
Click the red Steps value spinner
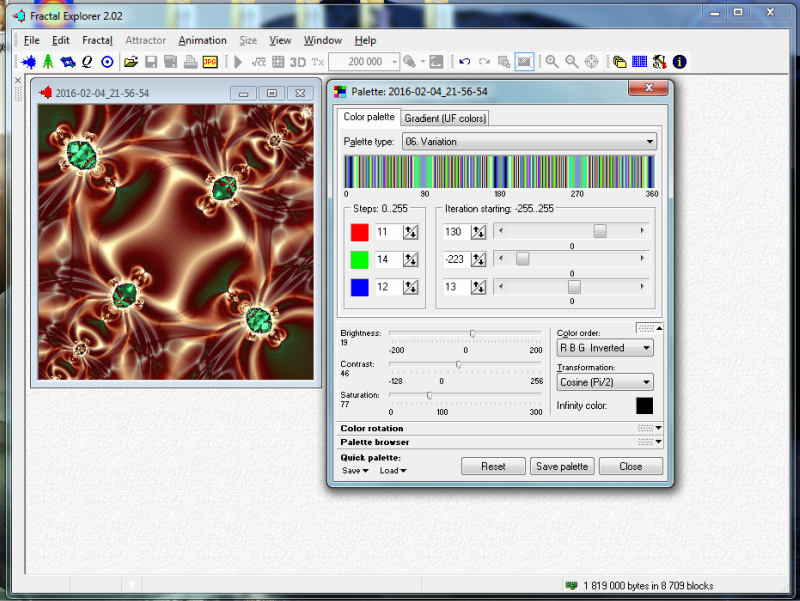coord(411,232)
